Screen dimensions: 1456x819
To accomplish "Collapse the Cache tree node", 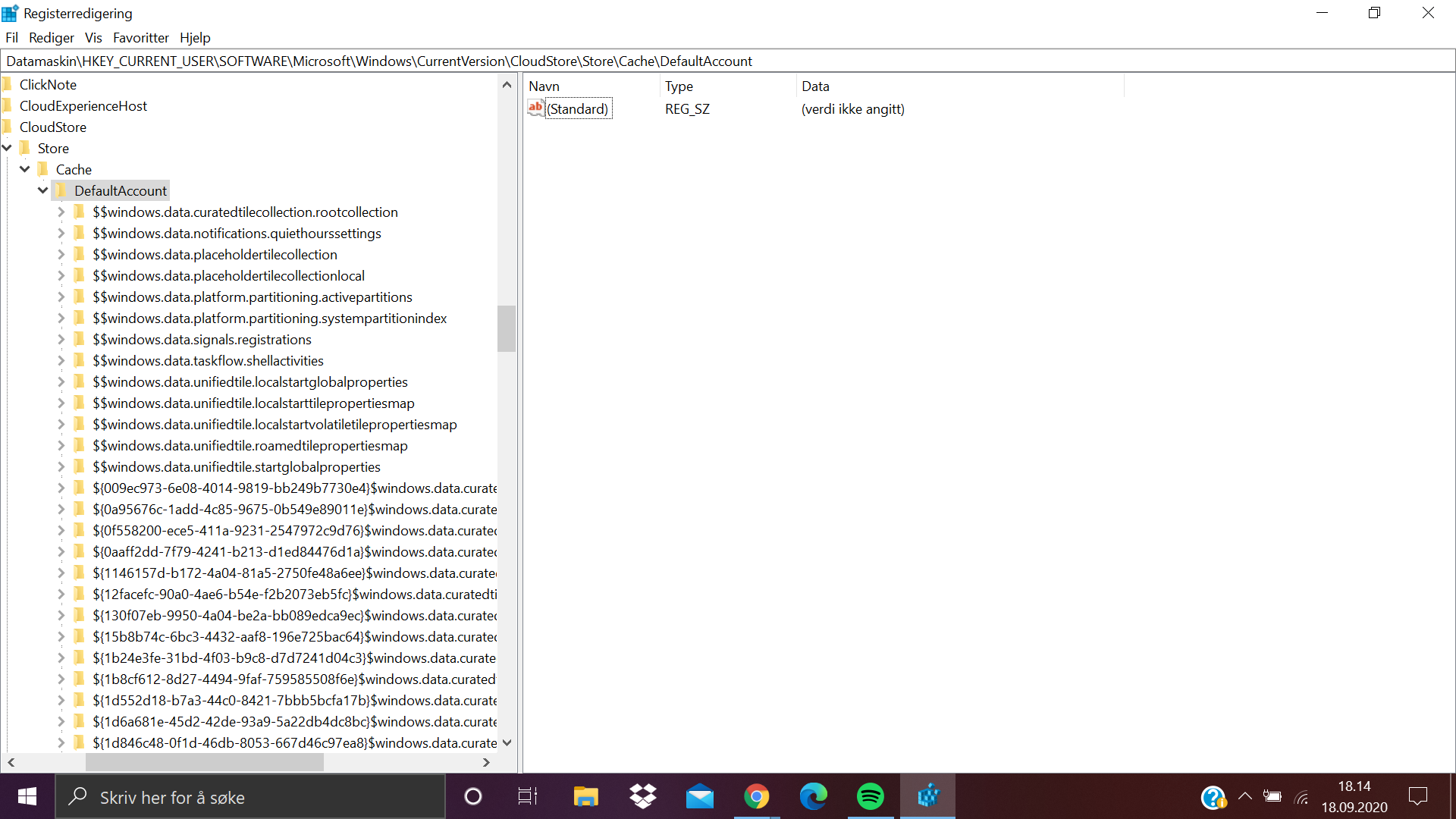I will pos(25,169).
